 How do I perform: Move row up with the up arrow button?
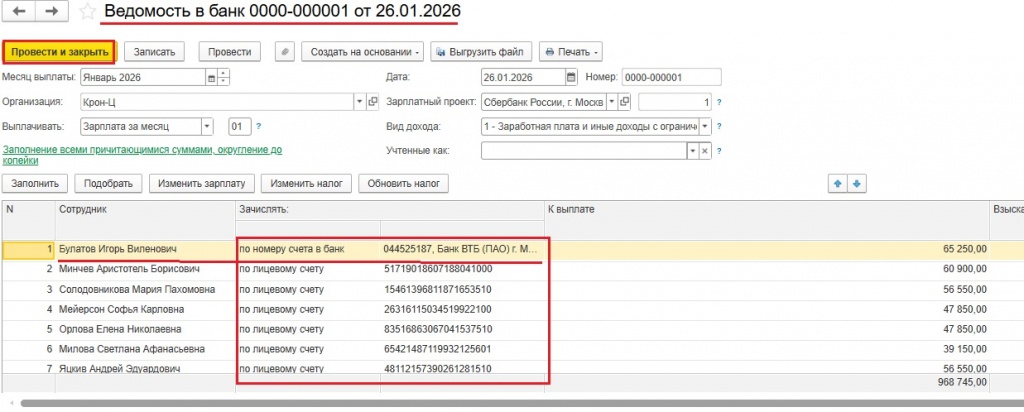pos(837,183)
